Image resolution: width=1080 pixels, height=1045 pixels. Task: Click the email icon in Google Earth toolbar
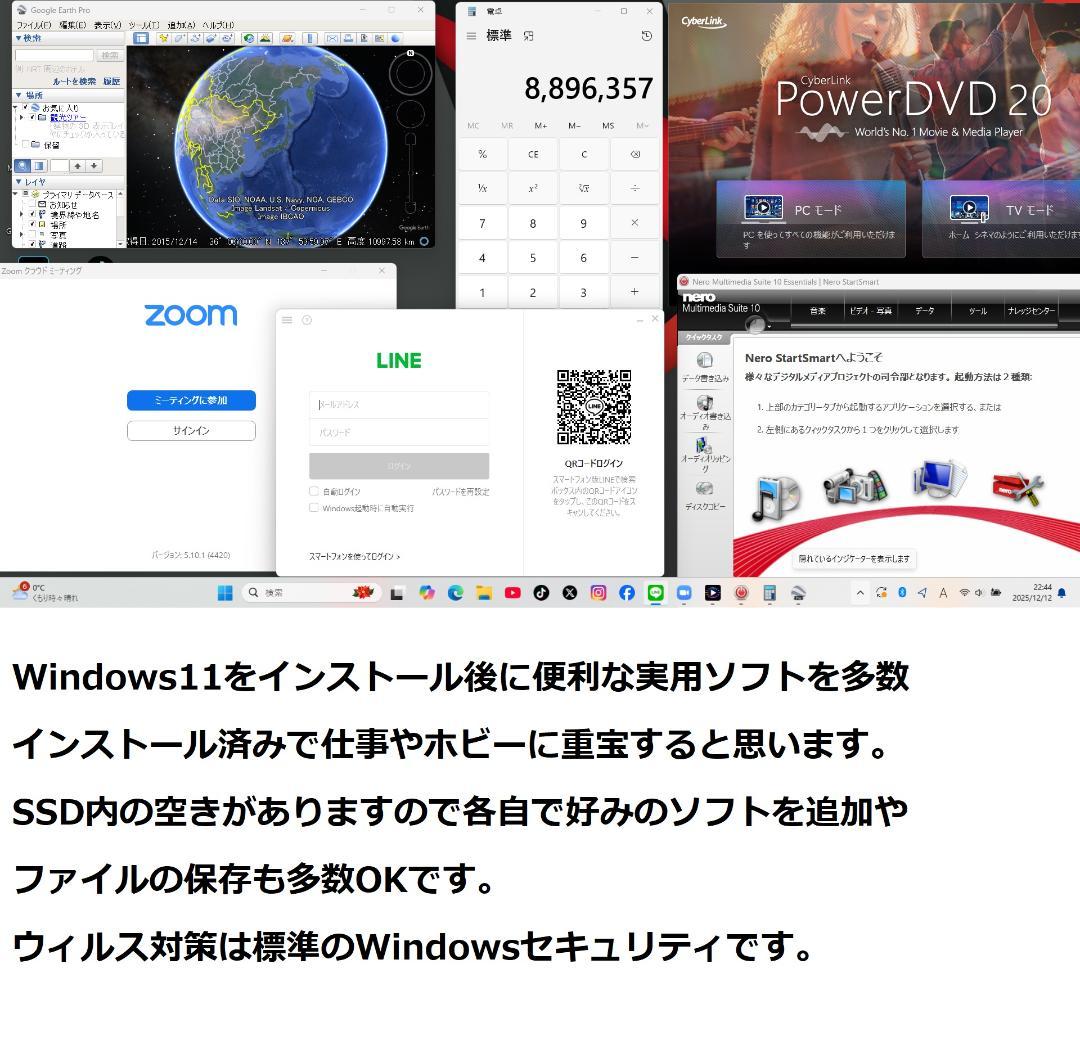pyautogui.click(x=331, y=38)
